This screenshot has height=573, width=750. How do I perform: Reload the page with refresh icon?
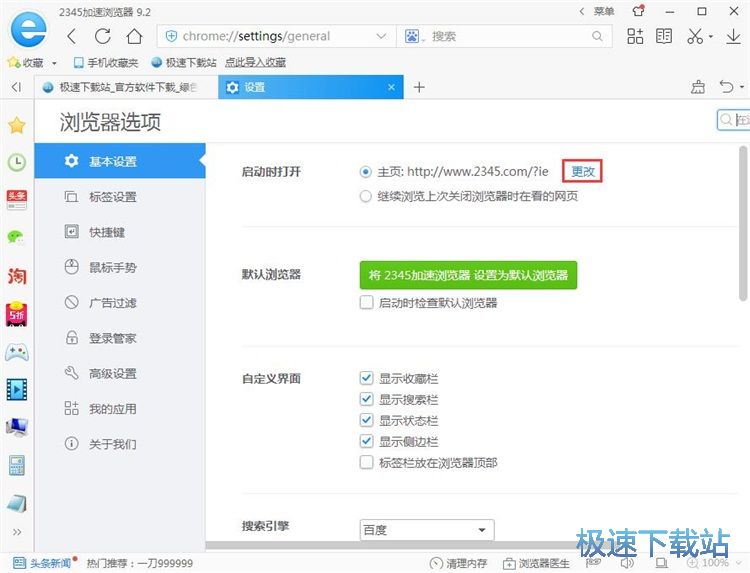(103, 36)
